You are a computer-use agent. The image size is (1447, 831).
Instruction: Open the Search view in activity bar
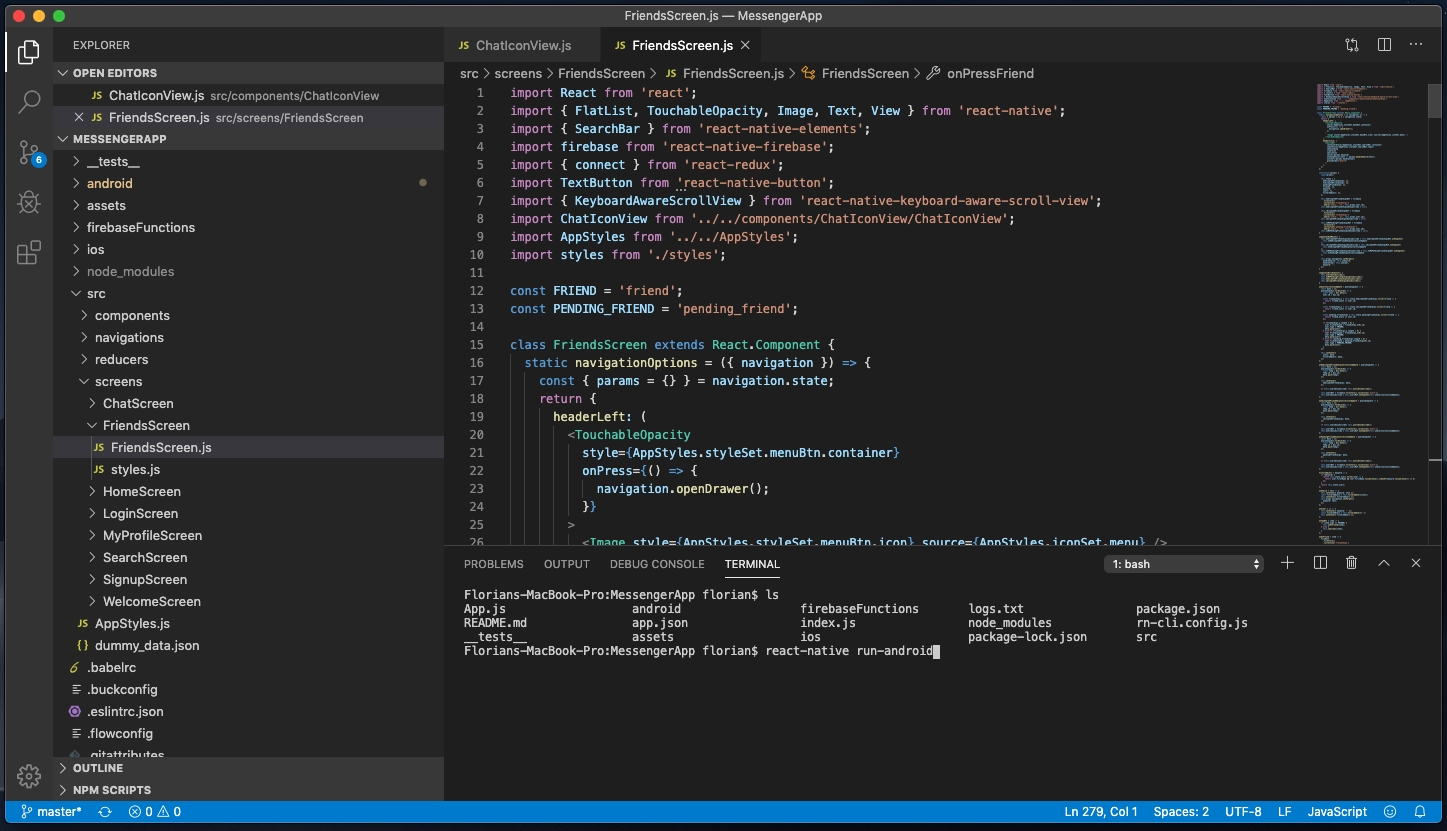(29, 101)
